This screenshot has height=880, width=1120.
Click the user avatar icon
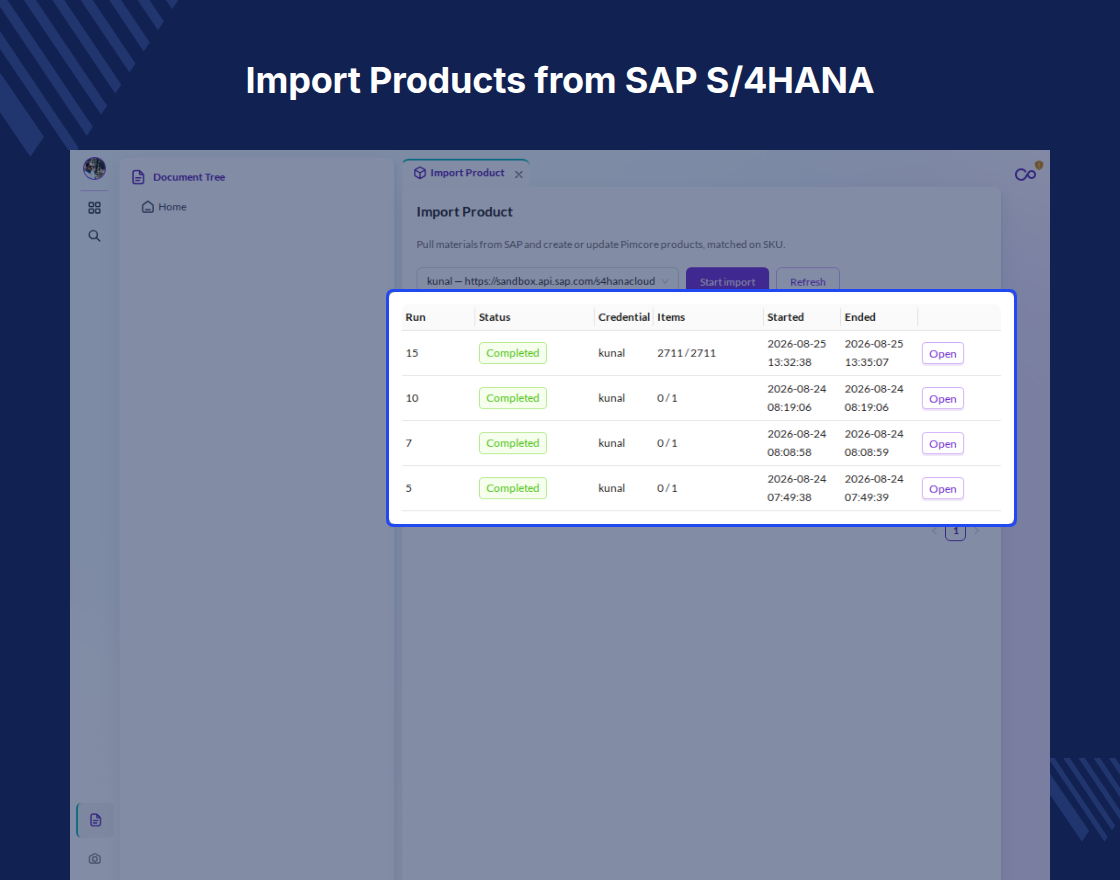(94, 169)
